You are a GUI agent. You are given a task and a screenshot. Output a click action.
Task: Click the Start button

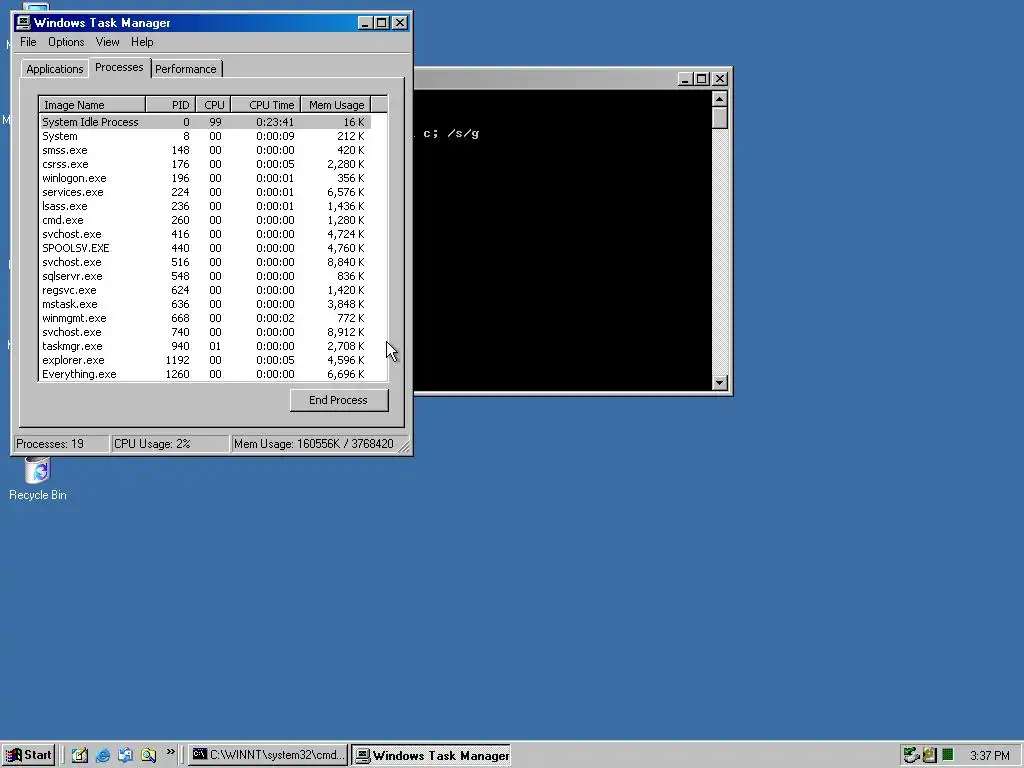coord(27,755)
